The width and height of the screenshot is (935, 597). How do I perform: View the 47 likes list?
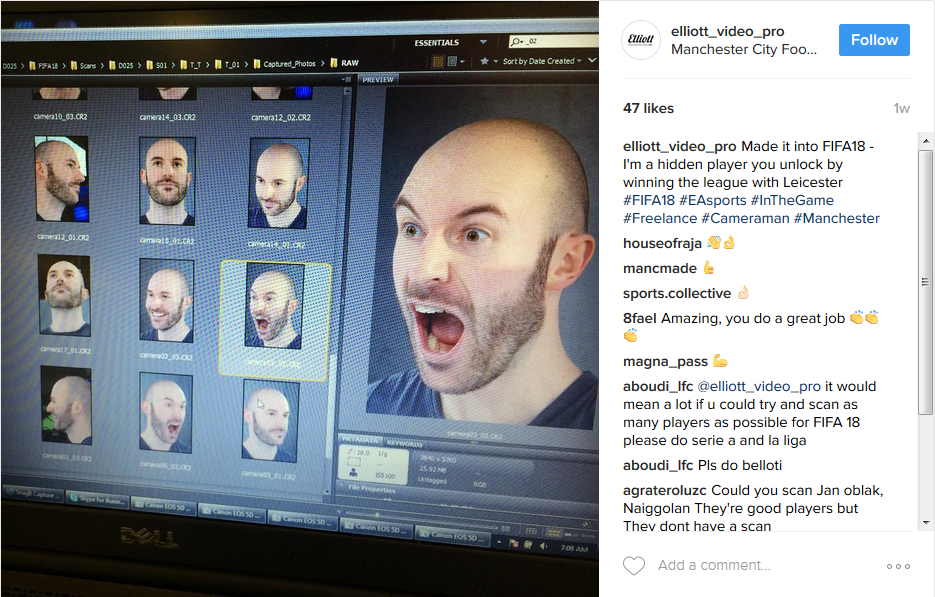click(648, 108)
